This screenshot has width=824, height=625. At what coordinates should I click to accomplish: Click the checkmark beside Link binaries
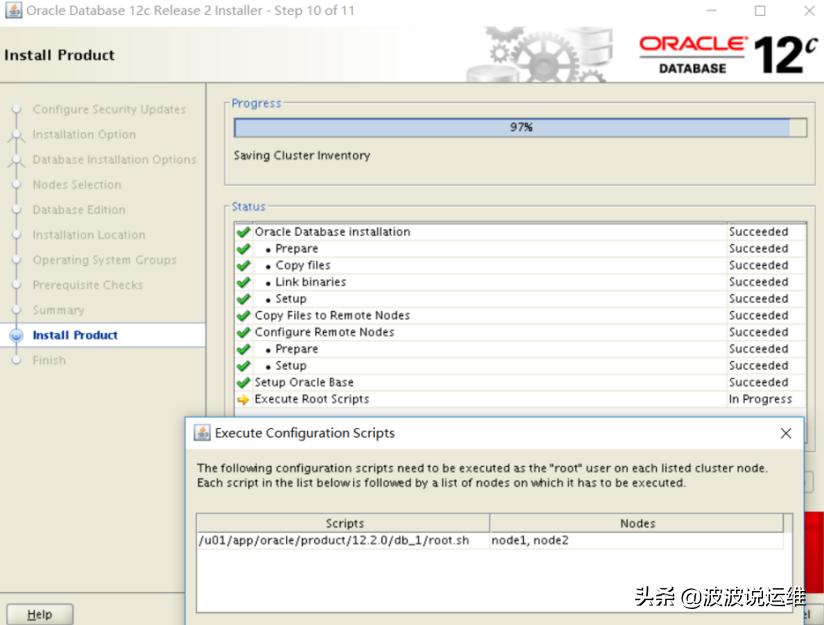coord(242,281)
